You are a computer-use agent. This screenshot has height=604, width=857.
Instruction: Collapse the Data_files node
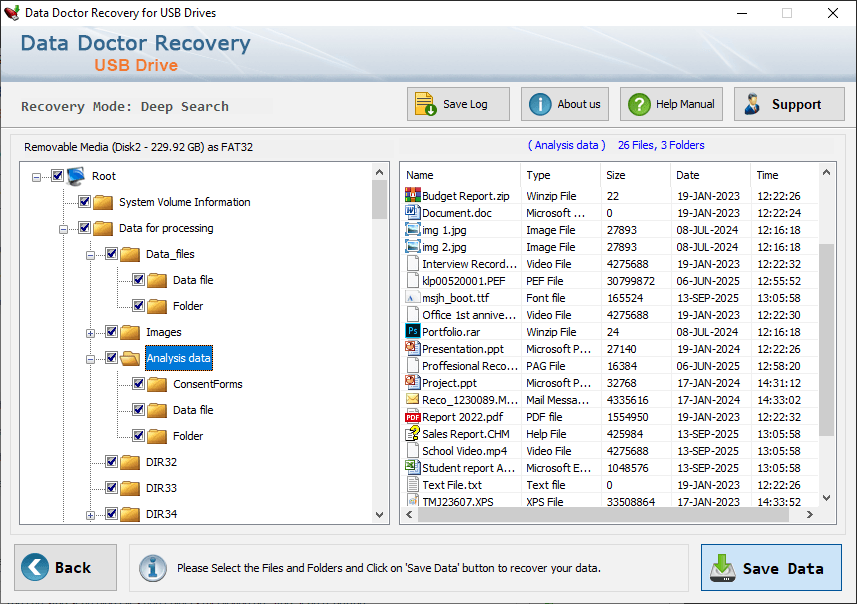pos(91,255)
